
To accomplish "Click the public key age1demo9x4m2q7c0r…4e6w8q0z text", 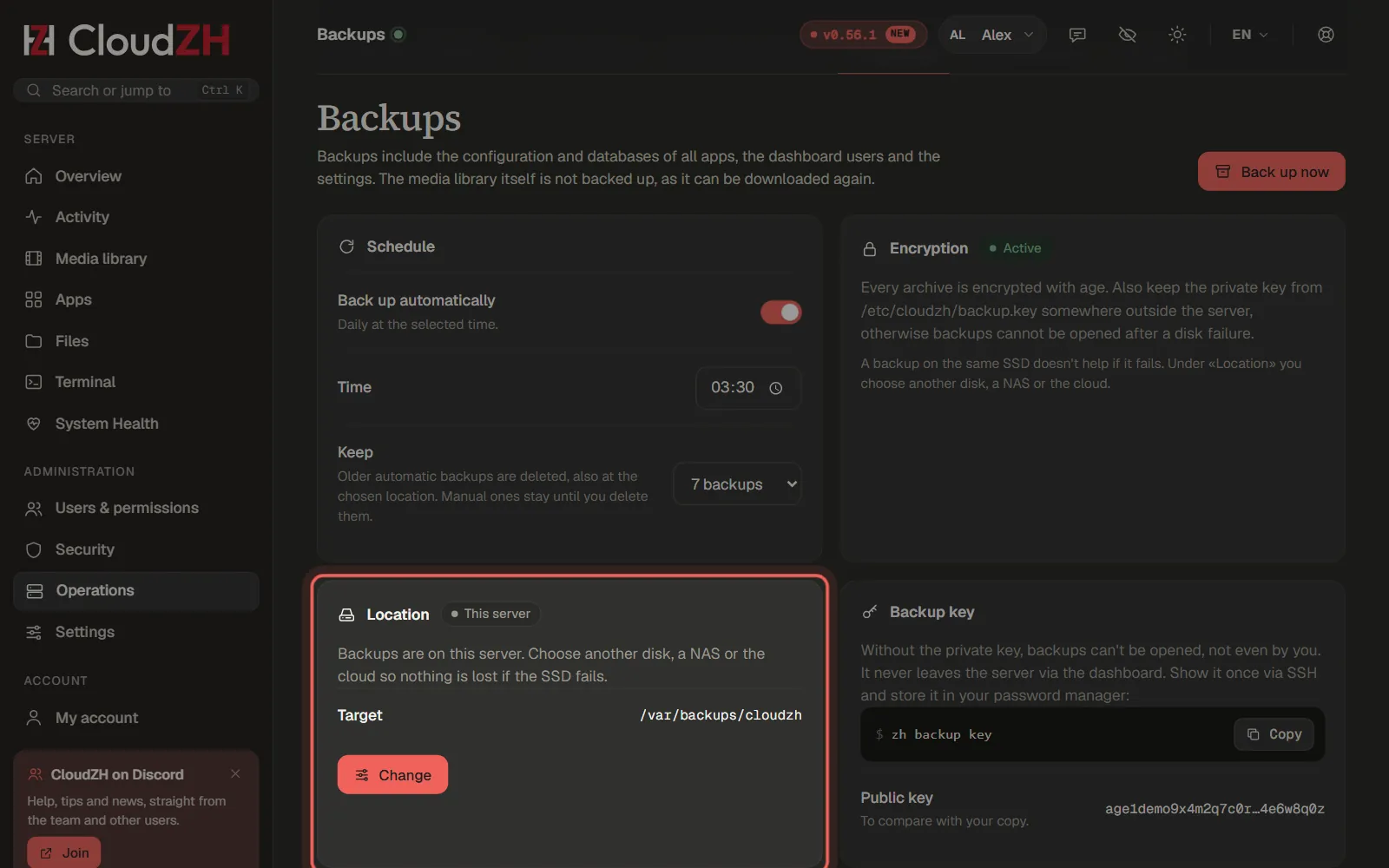I will coord(1215,809).
